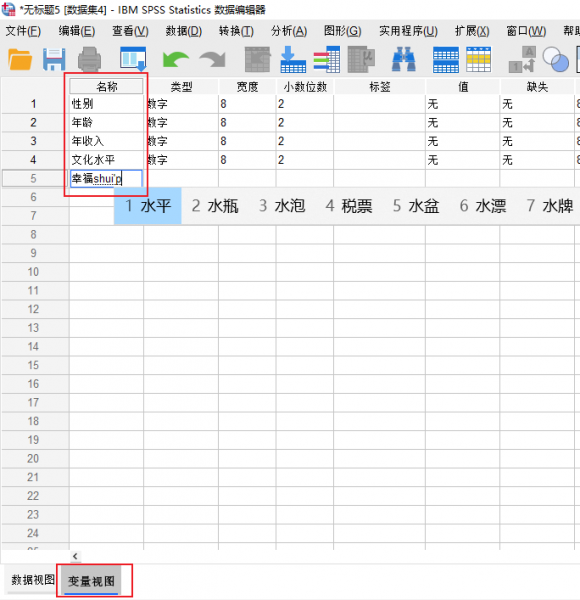Viewport: 580px width, 600px height.
Task: Click the Insert cases icon
Action: pyautogui.click(x=446, y=60)
